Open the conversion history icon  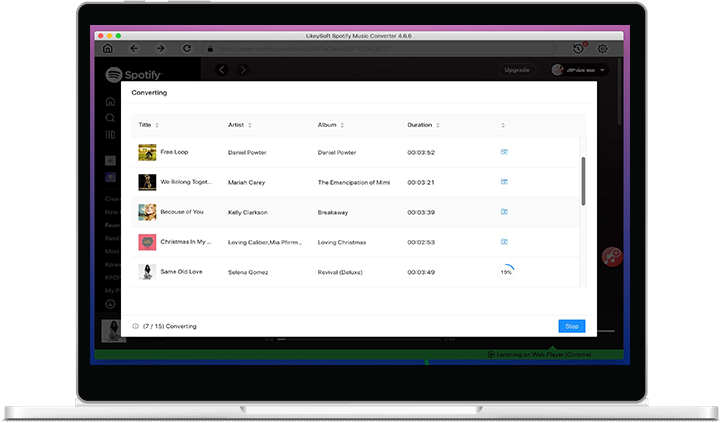579,48
